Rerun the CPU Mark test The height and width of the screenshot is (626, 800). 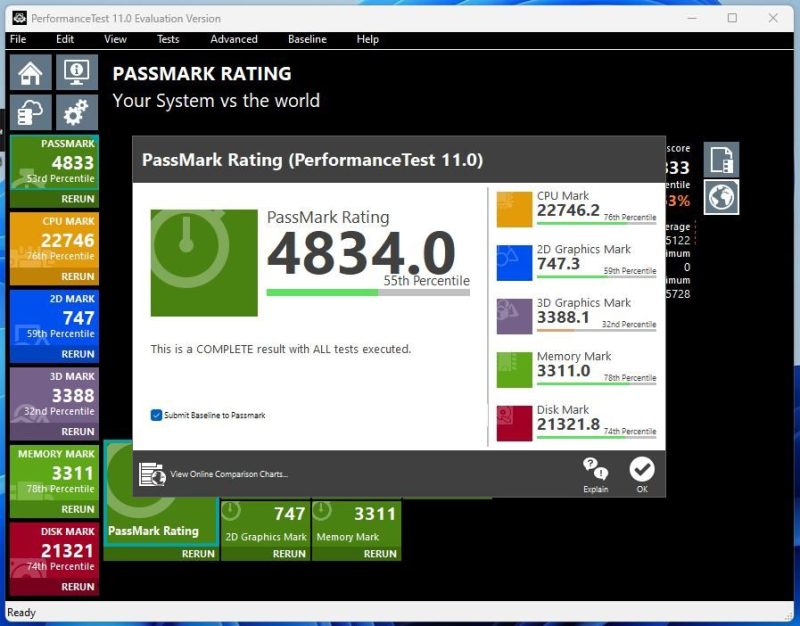click(x=77, y=277)
